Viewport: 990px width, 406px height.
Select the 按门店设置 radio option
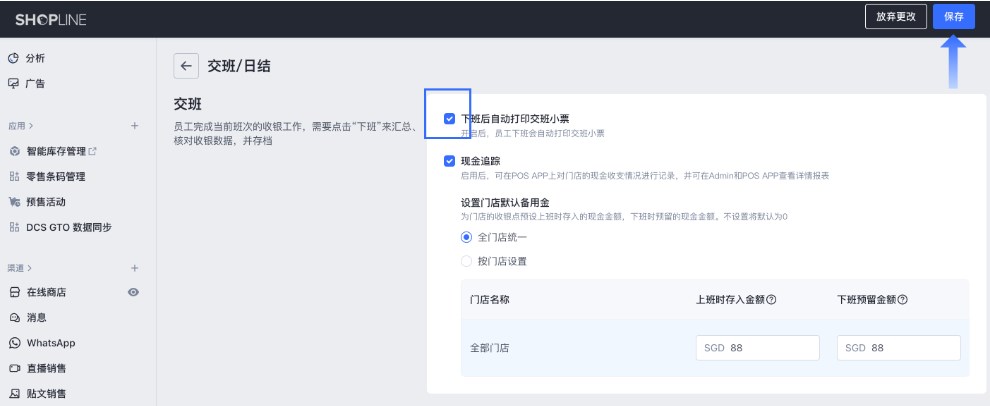[466, 261]
